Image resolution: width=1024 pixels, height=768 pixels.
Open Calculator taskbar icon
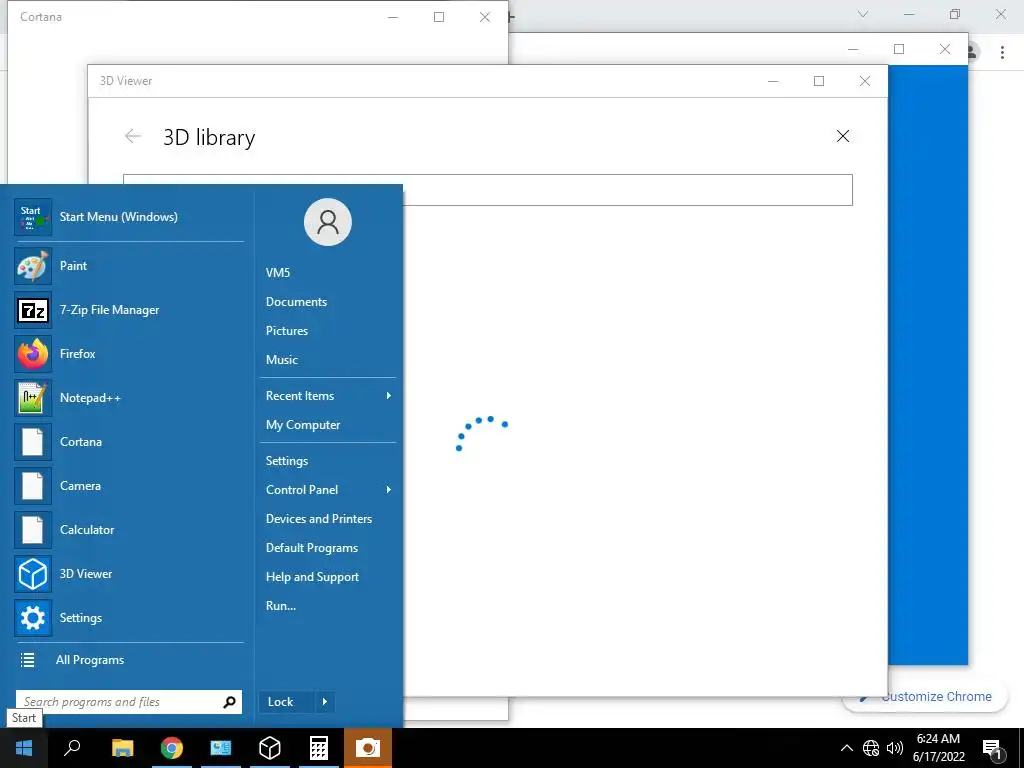[x=319, y=748]
